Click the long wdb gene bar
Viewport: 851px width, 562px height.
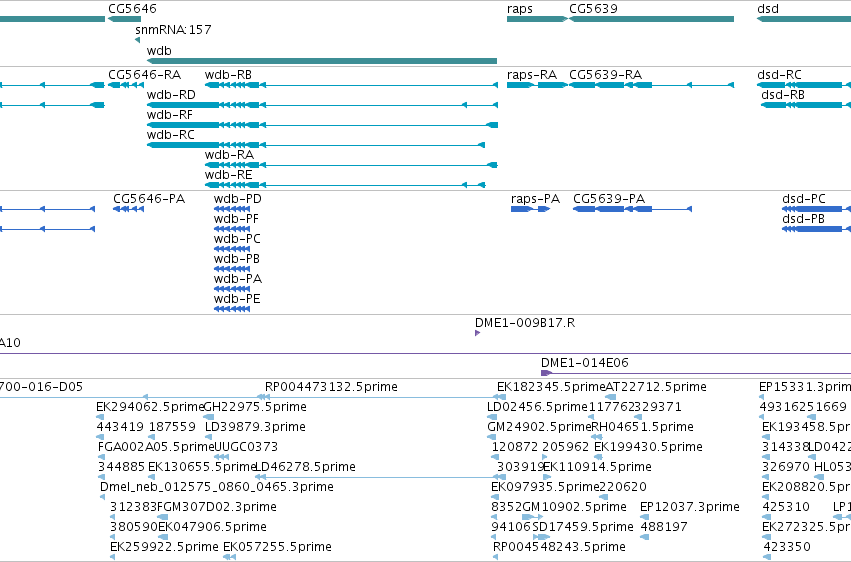pos(322,61)
